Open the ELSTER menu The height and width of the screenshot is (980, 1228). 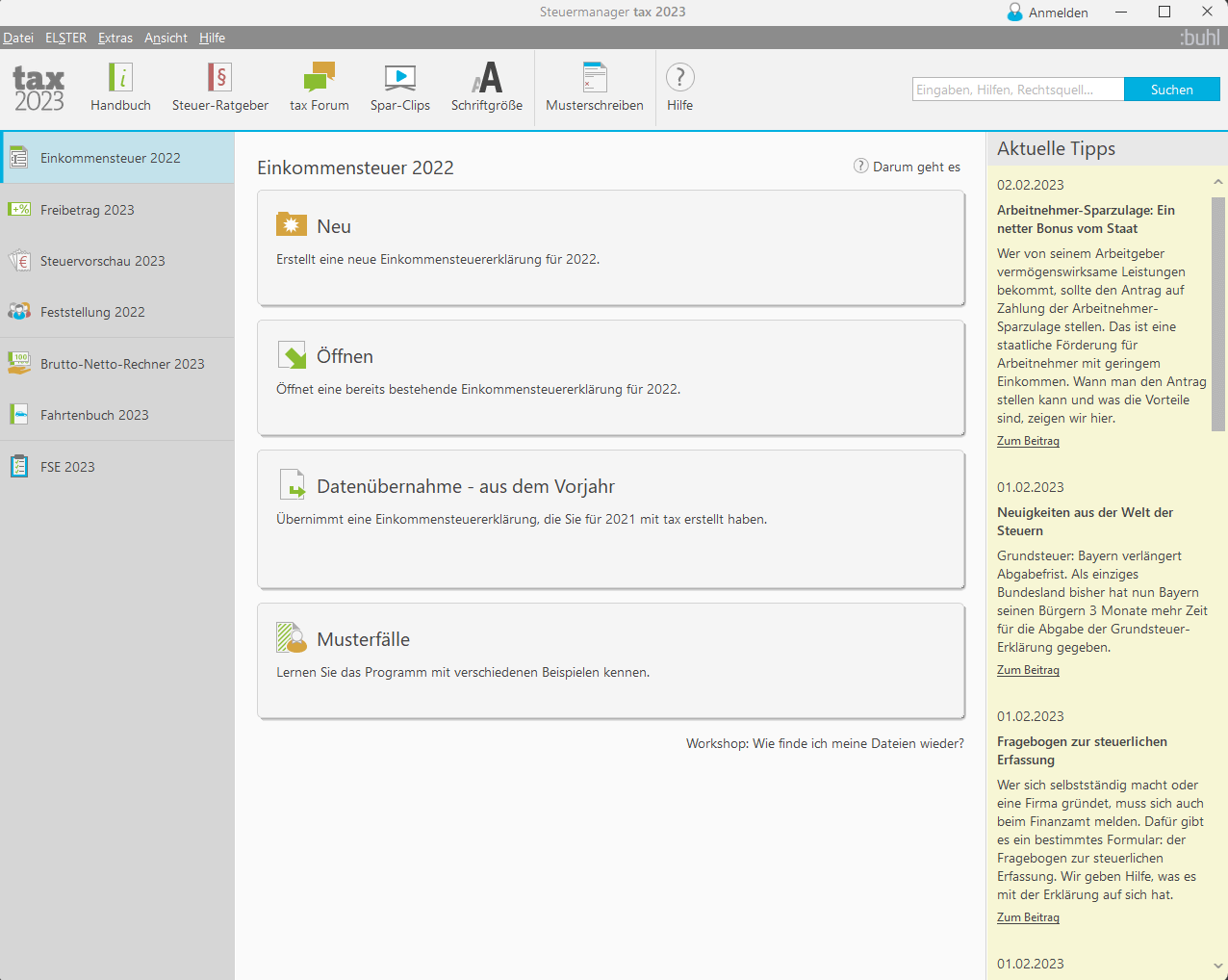pos(65,38)
